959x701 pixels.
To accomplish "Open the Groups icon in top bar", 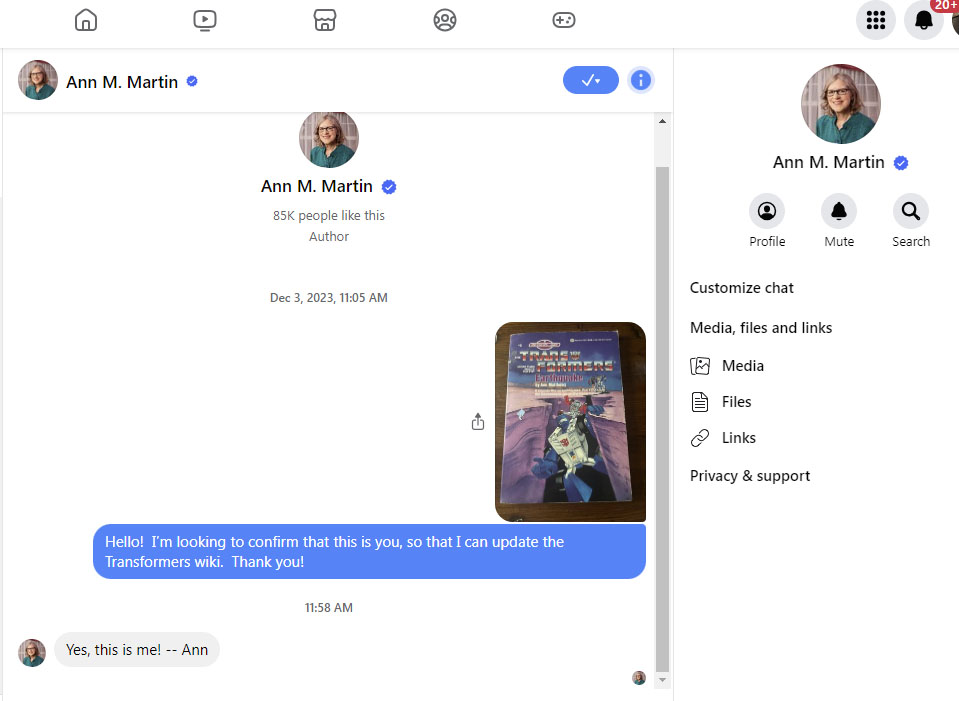I will [445, 20].
